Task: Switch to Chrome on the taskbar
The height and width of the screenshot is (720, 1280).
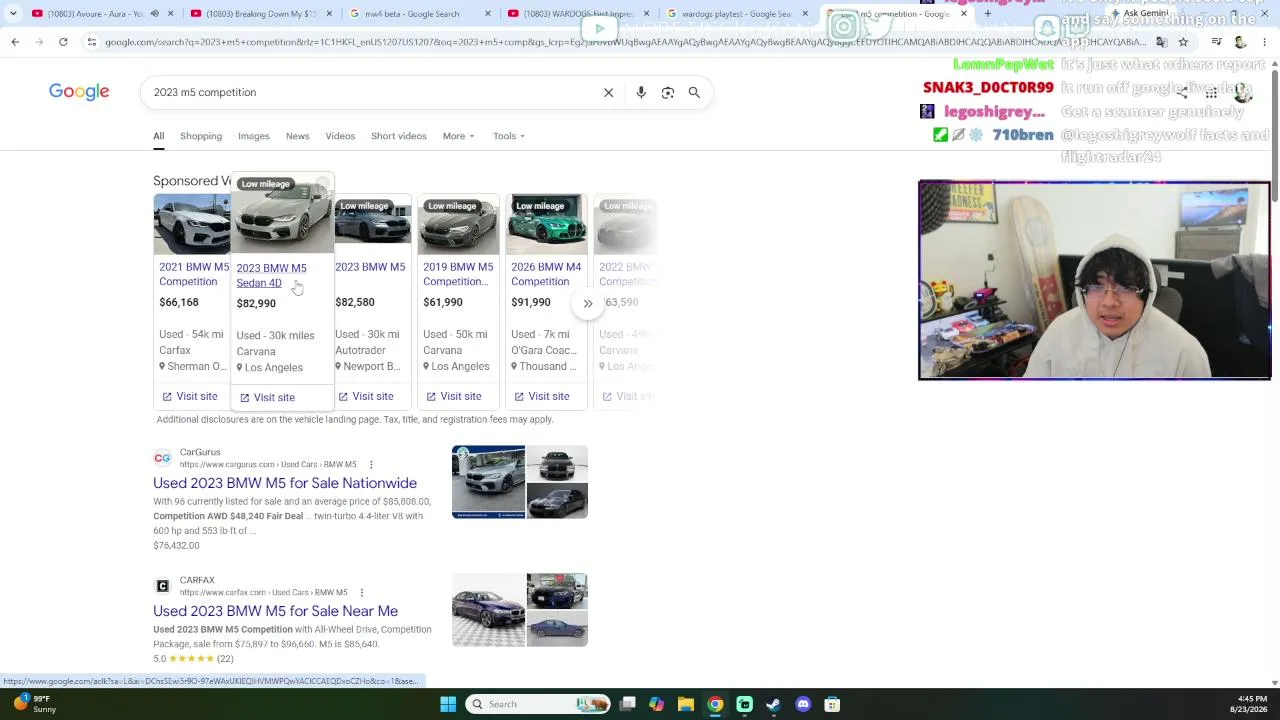Action: pyautogui.click(x=715, y=704)
